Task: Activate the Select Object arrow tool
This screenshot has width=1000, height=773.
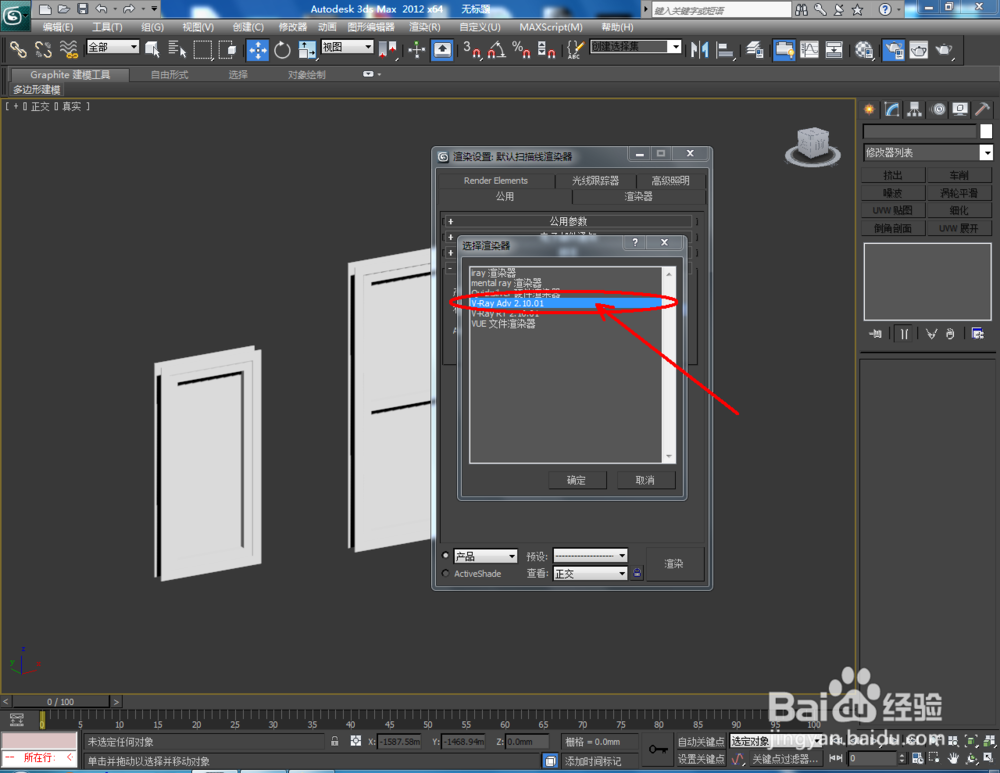Action: coord(152,49)
